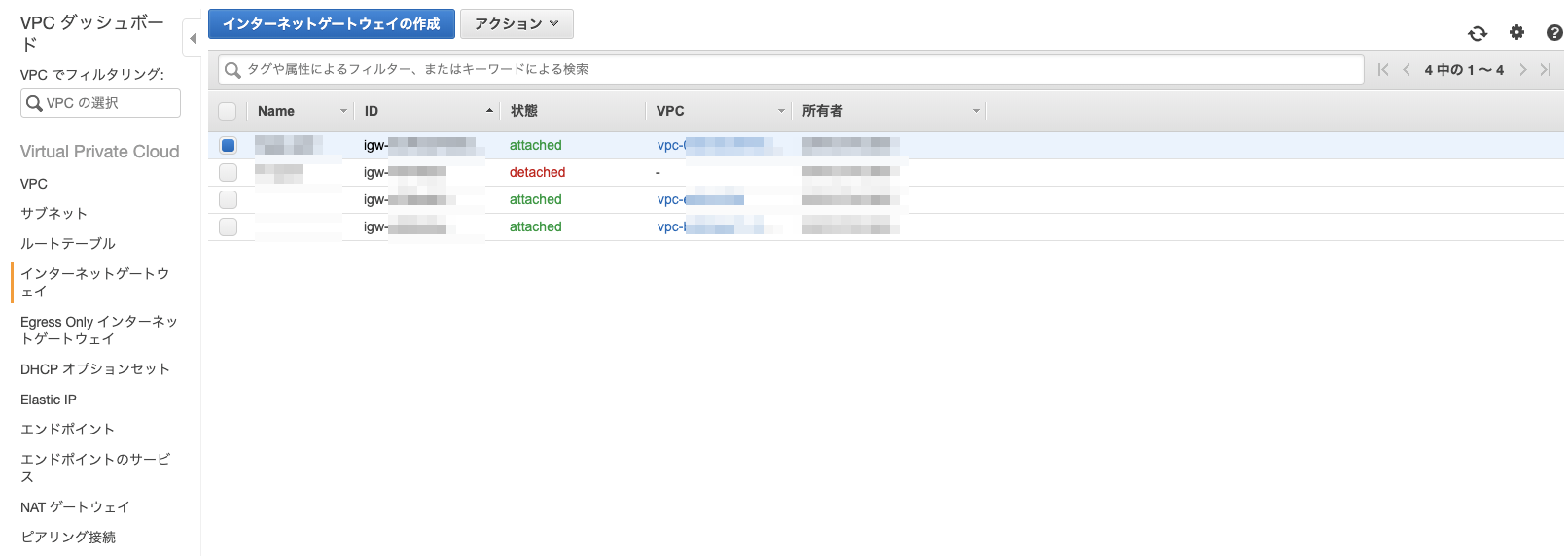Click the 4 中の 1〜4 pagination text

point(1464,70)
